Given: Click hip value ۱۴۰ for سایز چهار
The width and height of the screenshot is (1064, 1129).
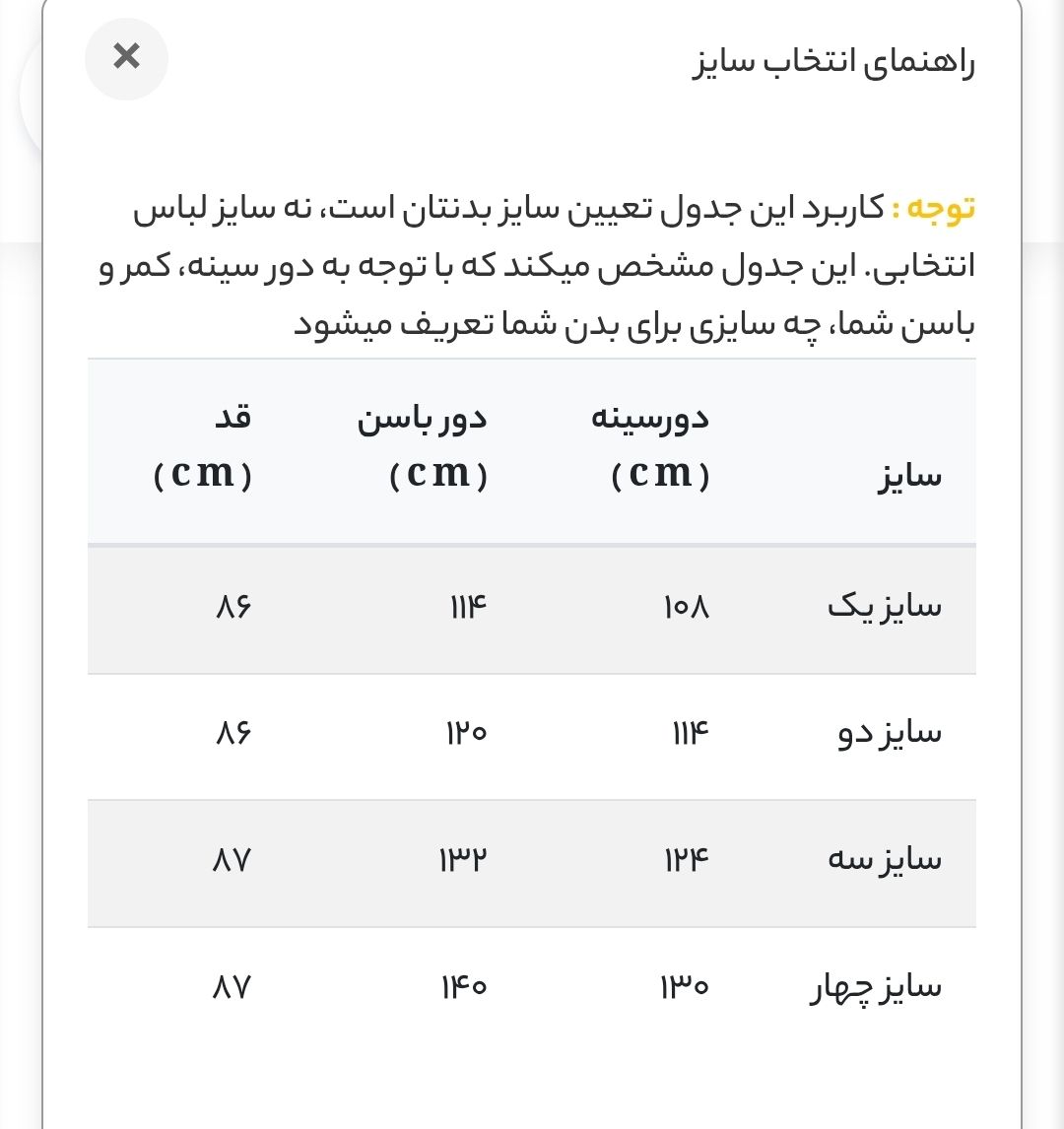Looking at the screenshot, I should (464, 986).
